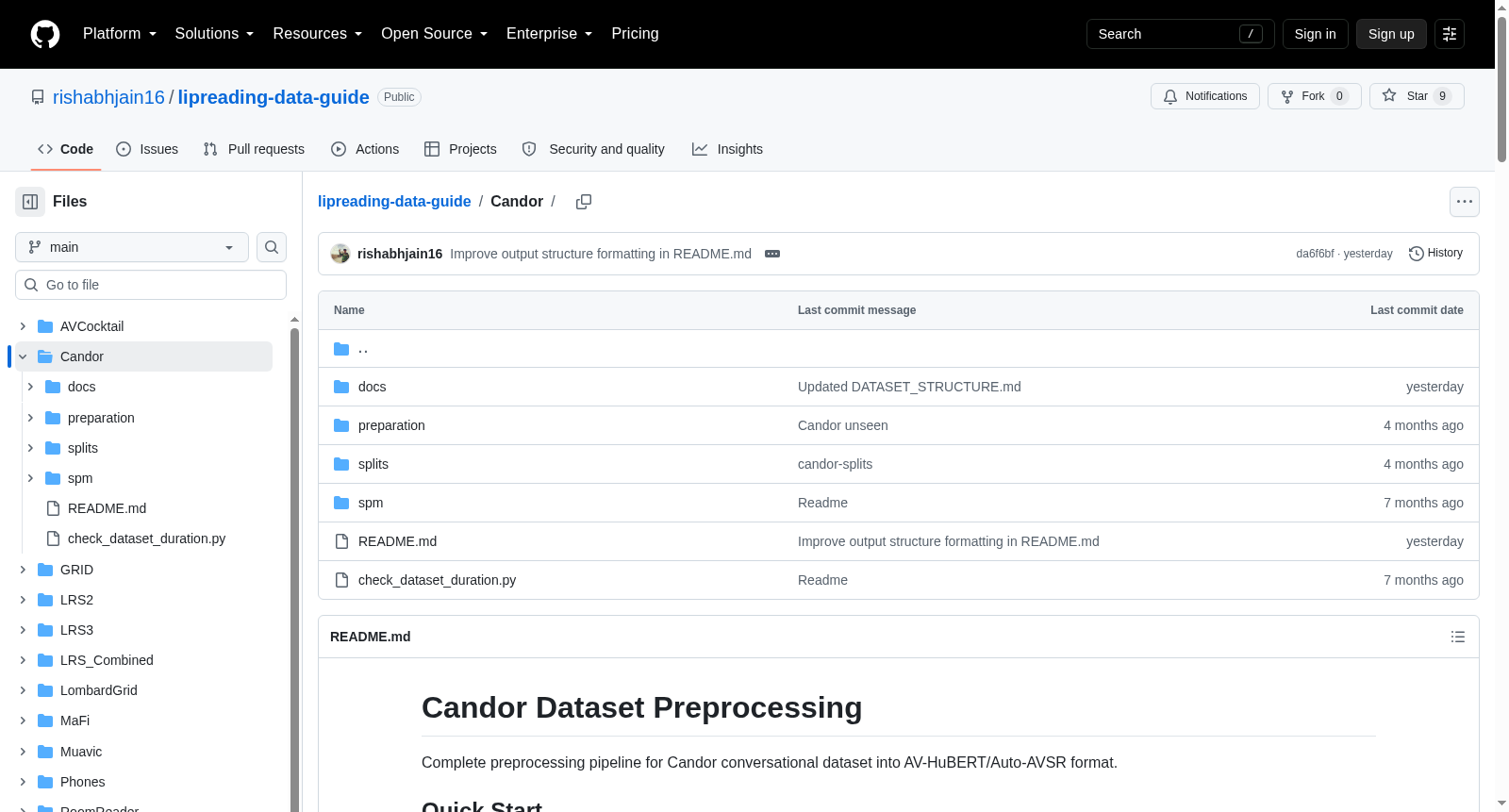
Task: Click the GRID folder icon in tree
Action: point(45,570)
